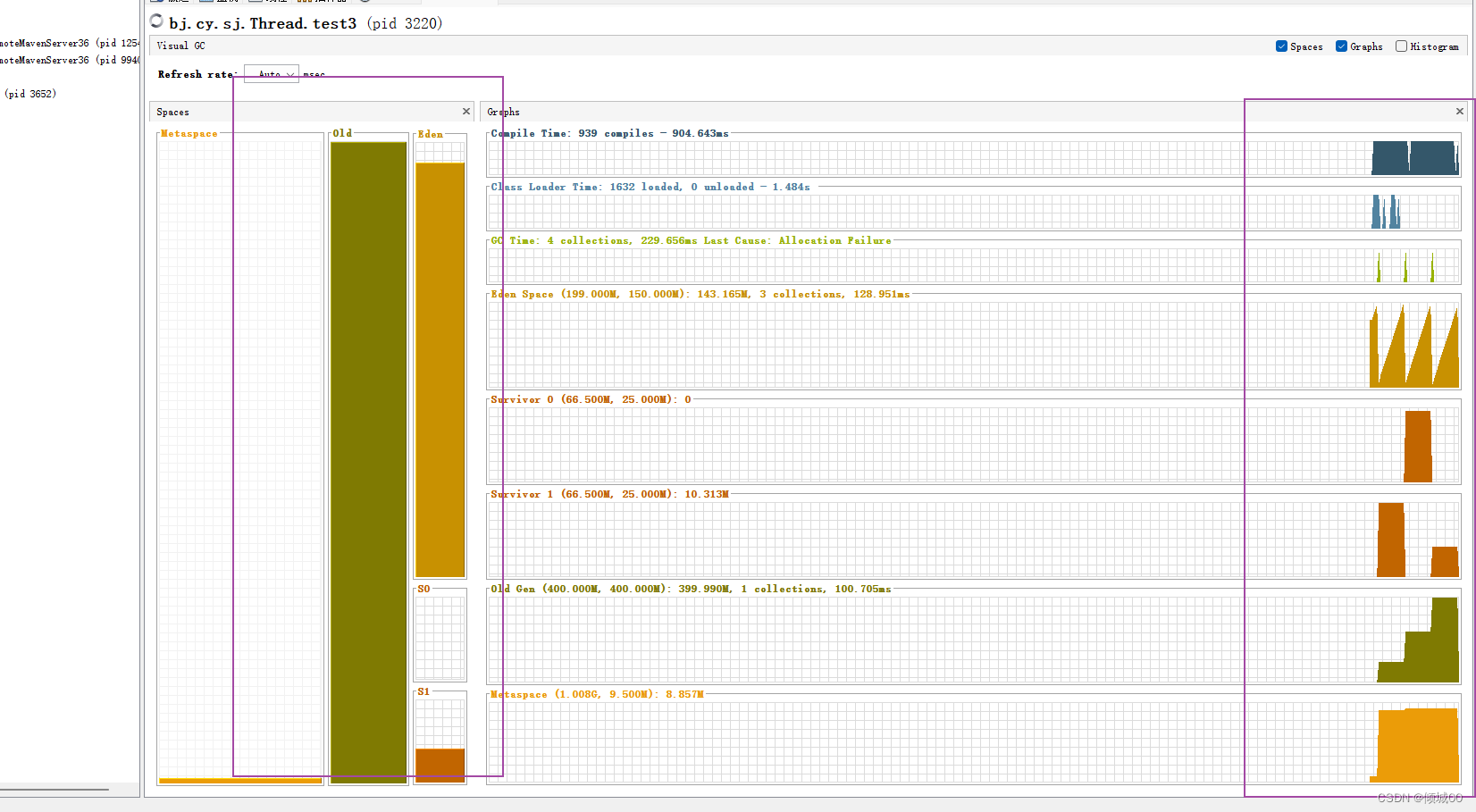Click the 'bj.cy.sj.Thread.test3 (pid 3220)' title
The height and width of the screenshot is (812, 1476).
pos(306,23)
